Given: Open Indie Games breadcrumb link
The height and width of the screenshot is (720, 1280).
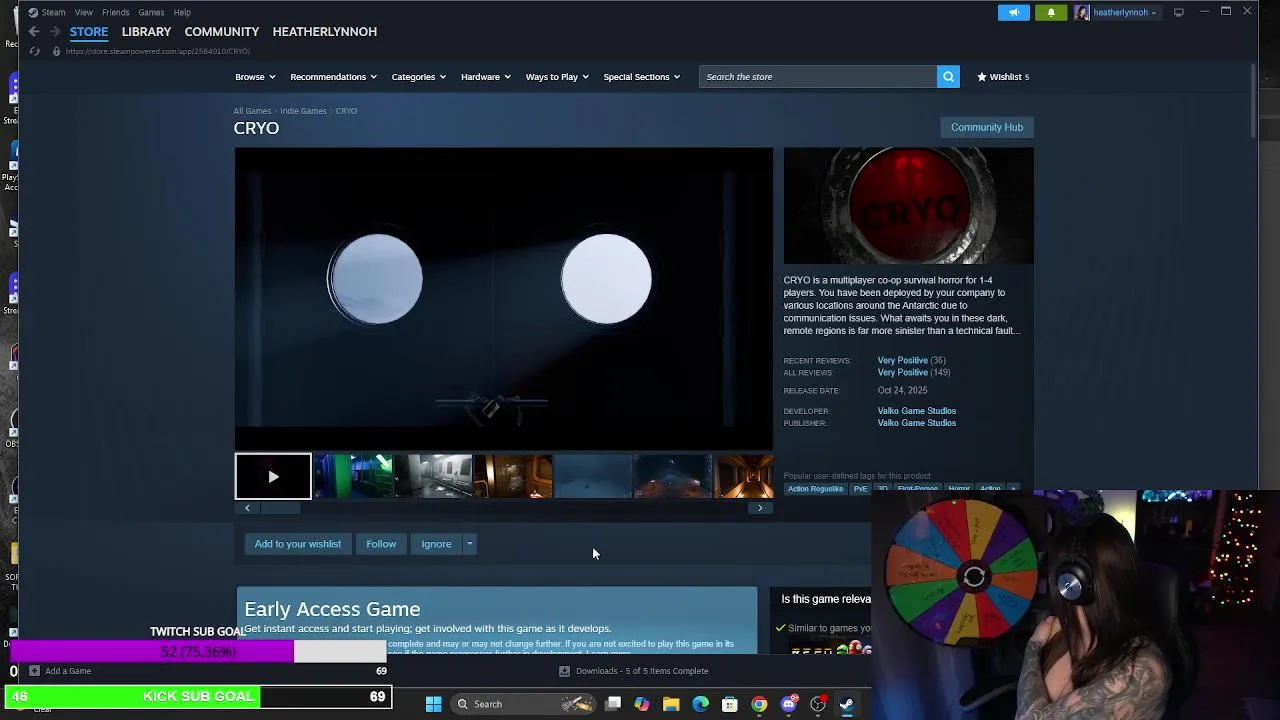Looking at the screenshot, I should 303,111.
